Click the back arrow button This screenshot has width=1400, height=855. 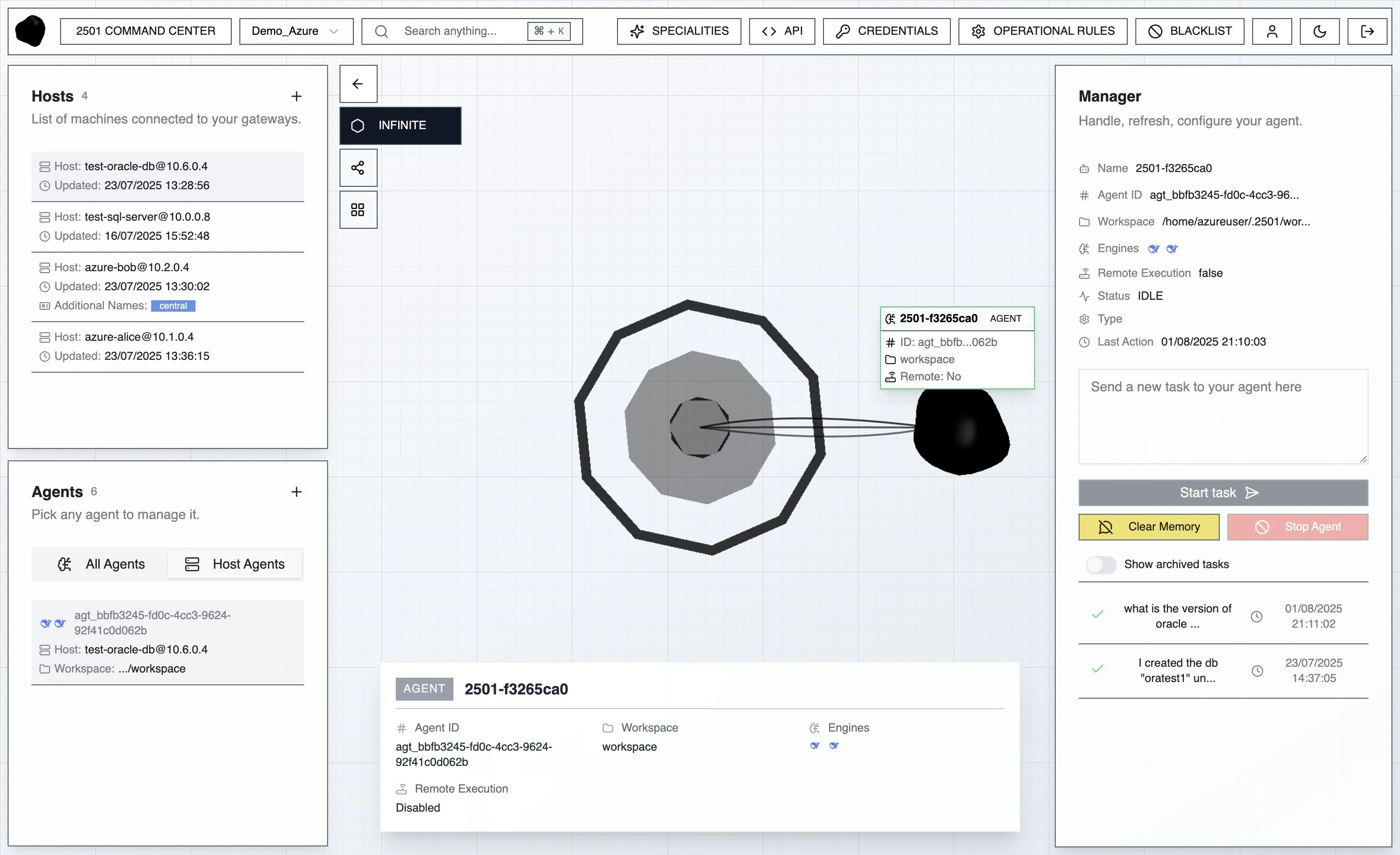coord(358,84)
